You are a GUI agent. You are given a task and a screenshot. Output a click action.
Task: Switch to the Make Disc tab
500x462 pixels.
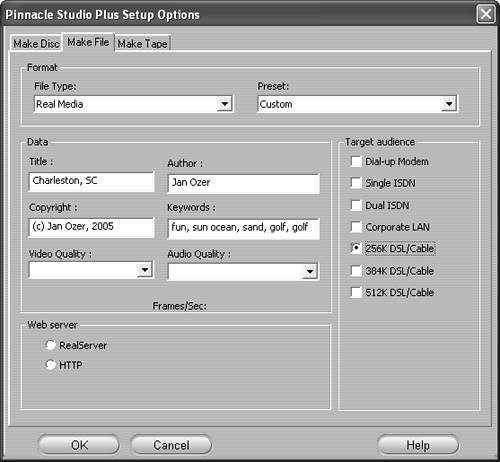[x=36, y=43]
